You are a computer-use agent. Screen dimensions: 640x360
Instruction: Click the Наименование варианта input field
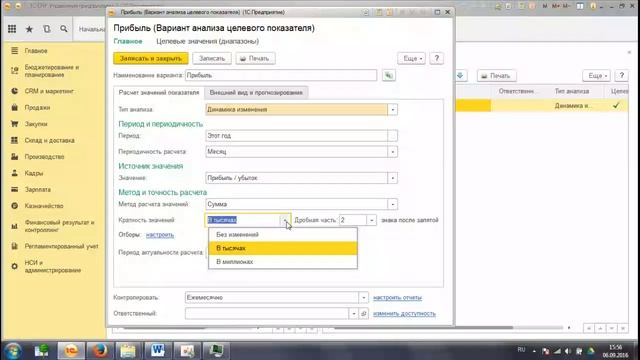pyautogui.click(x=281, y=76)
